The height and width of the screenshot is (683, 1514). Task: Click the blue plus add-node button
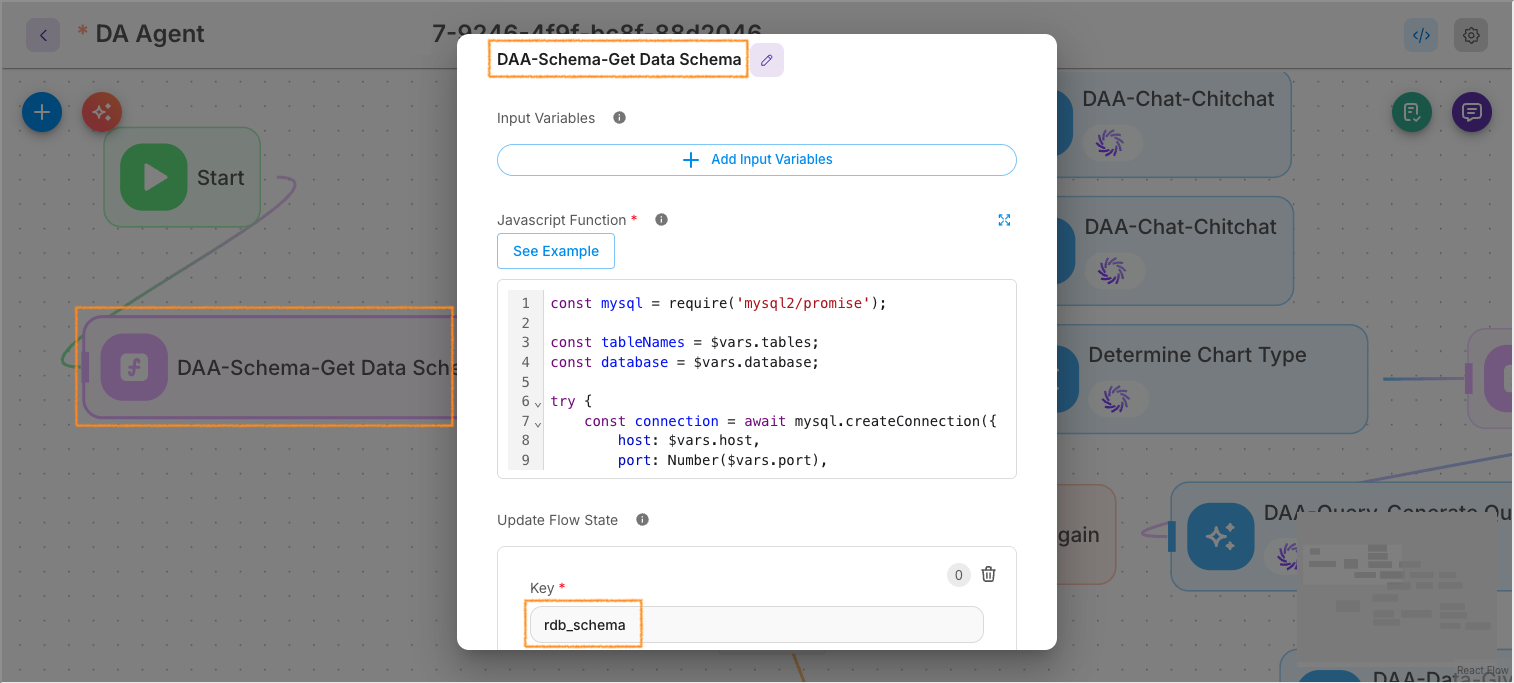pyautogui.click(x=42, y=112)
